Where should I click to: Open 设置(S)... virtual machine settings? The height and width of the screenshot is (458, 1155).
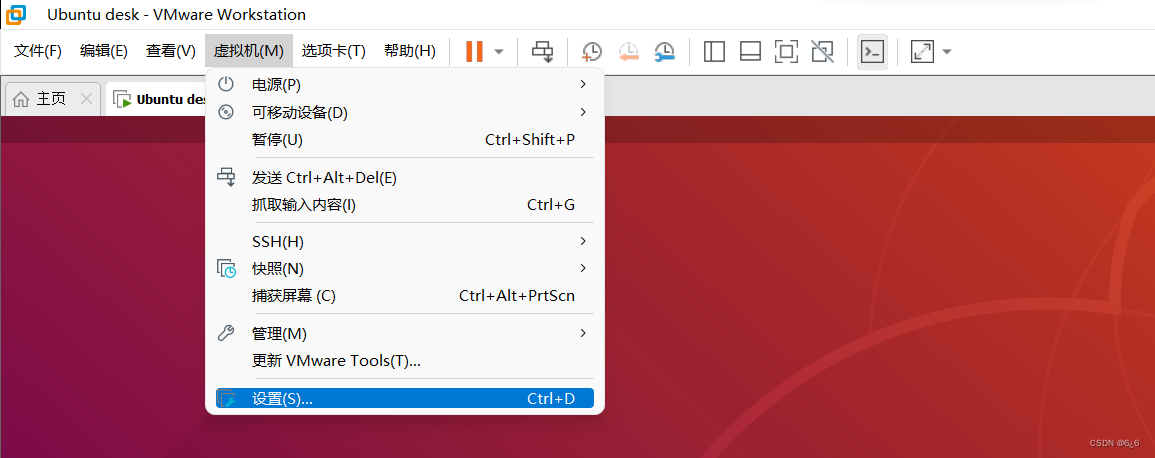click(404, 398)
